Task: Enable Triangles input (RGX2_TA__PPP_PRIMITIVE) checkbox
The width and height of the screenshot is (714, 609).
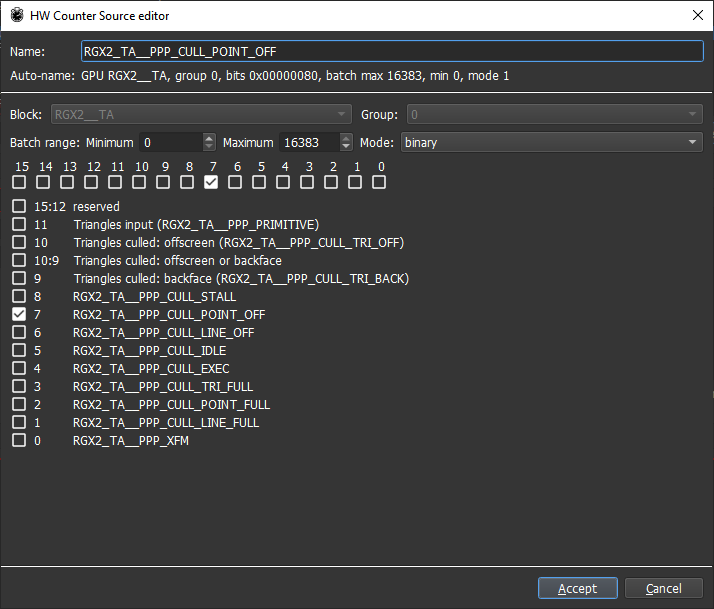Action: pos(19,224)
